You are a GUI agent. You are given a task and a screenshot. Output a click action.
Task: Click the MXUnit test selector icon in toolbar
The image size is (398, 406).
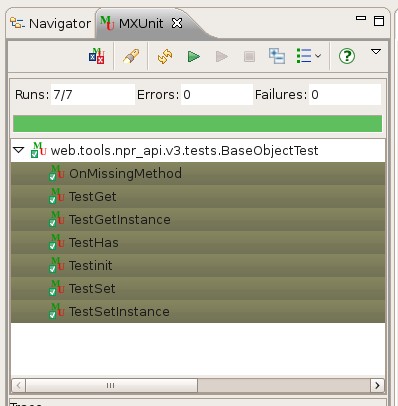pos(97,56)
